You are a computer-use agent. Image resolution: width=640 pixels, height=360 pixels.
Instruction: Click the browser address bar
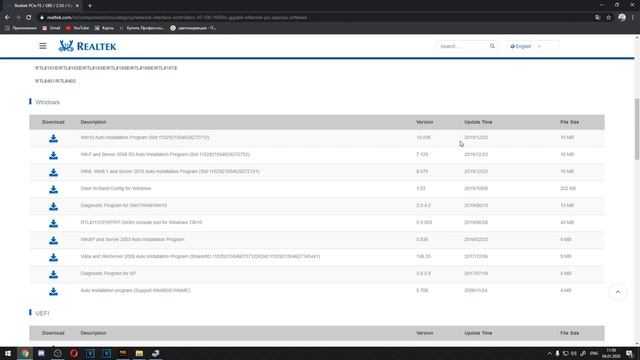pos(314,18)
